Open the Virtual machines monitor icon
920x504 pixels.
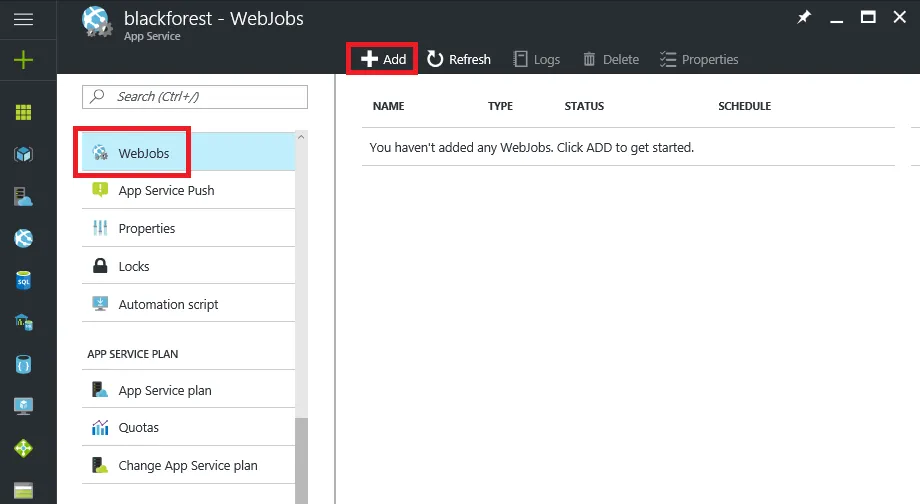23,406
